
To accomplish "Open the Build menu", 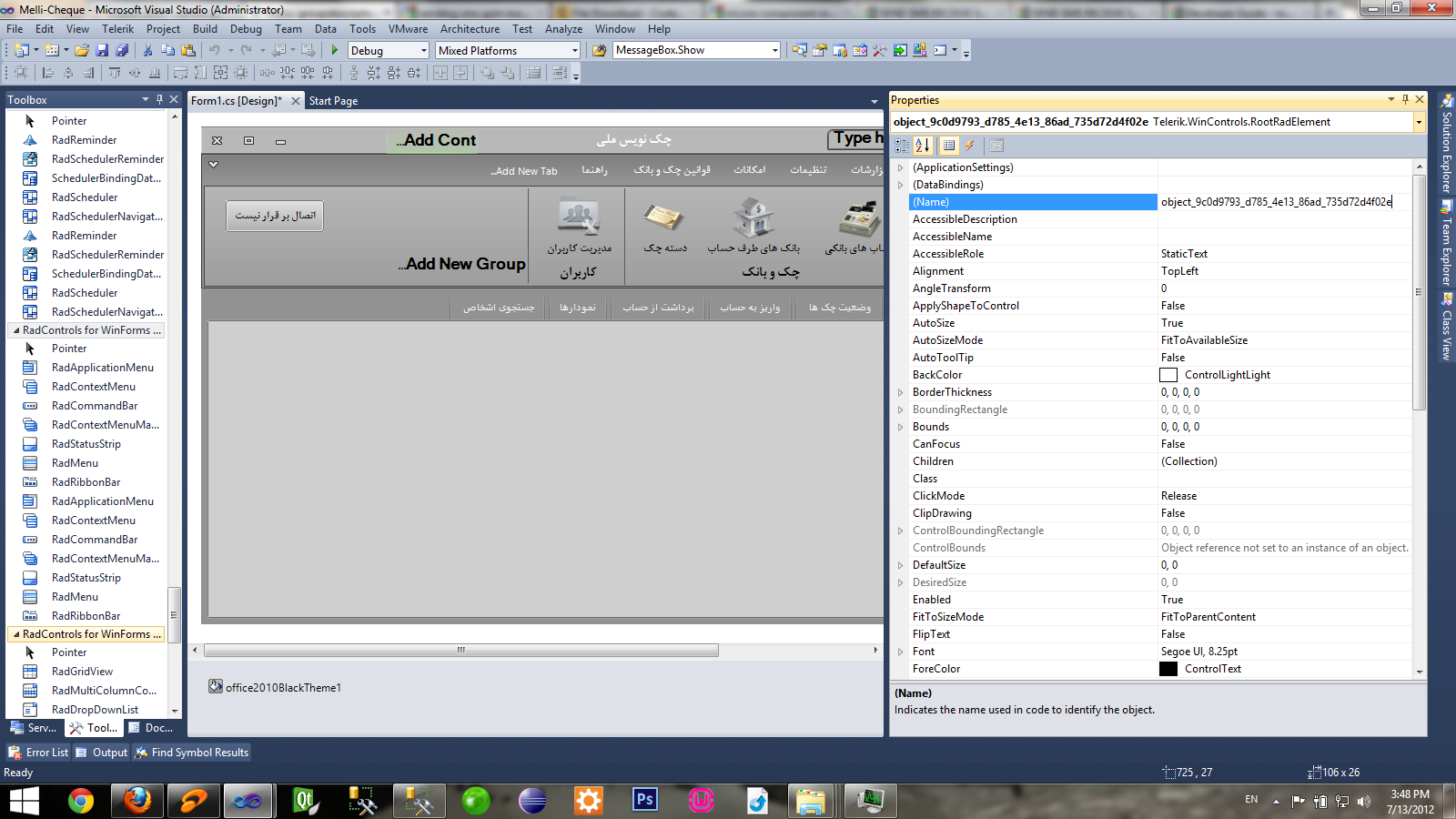I will tap(205, 29).
